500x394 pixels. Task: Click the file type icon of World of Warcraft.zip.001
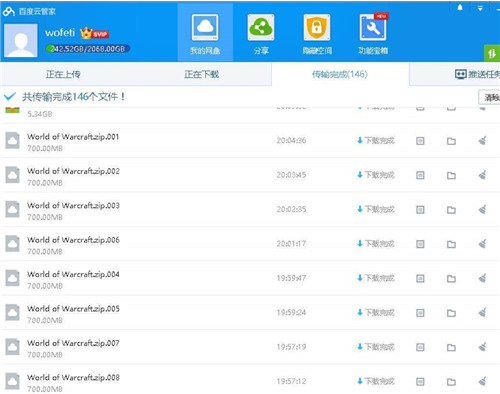point(12,140)
